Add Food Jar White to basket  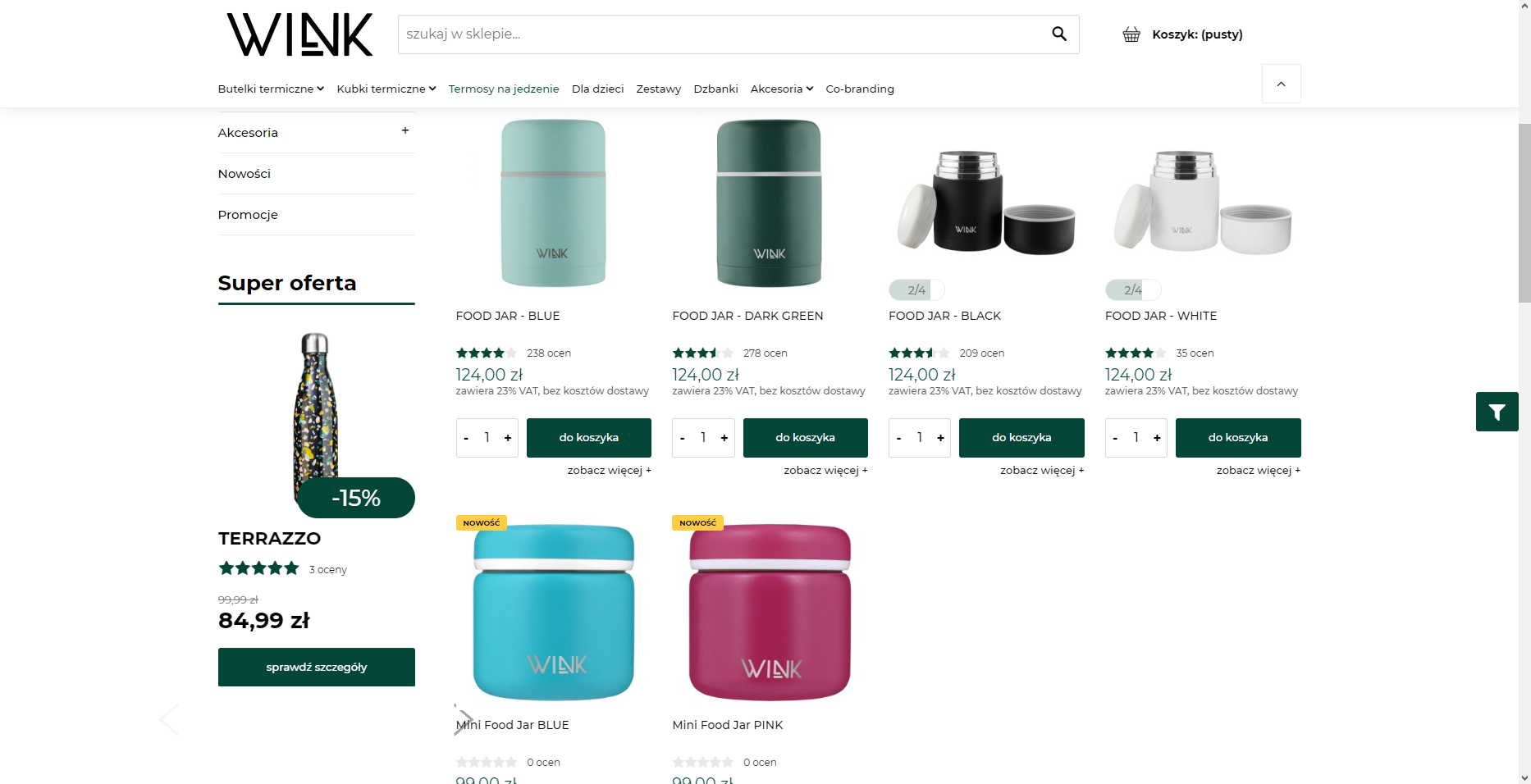coord(1238,438)
